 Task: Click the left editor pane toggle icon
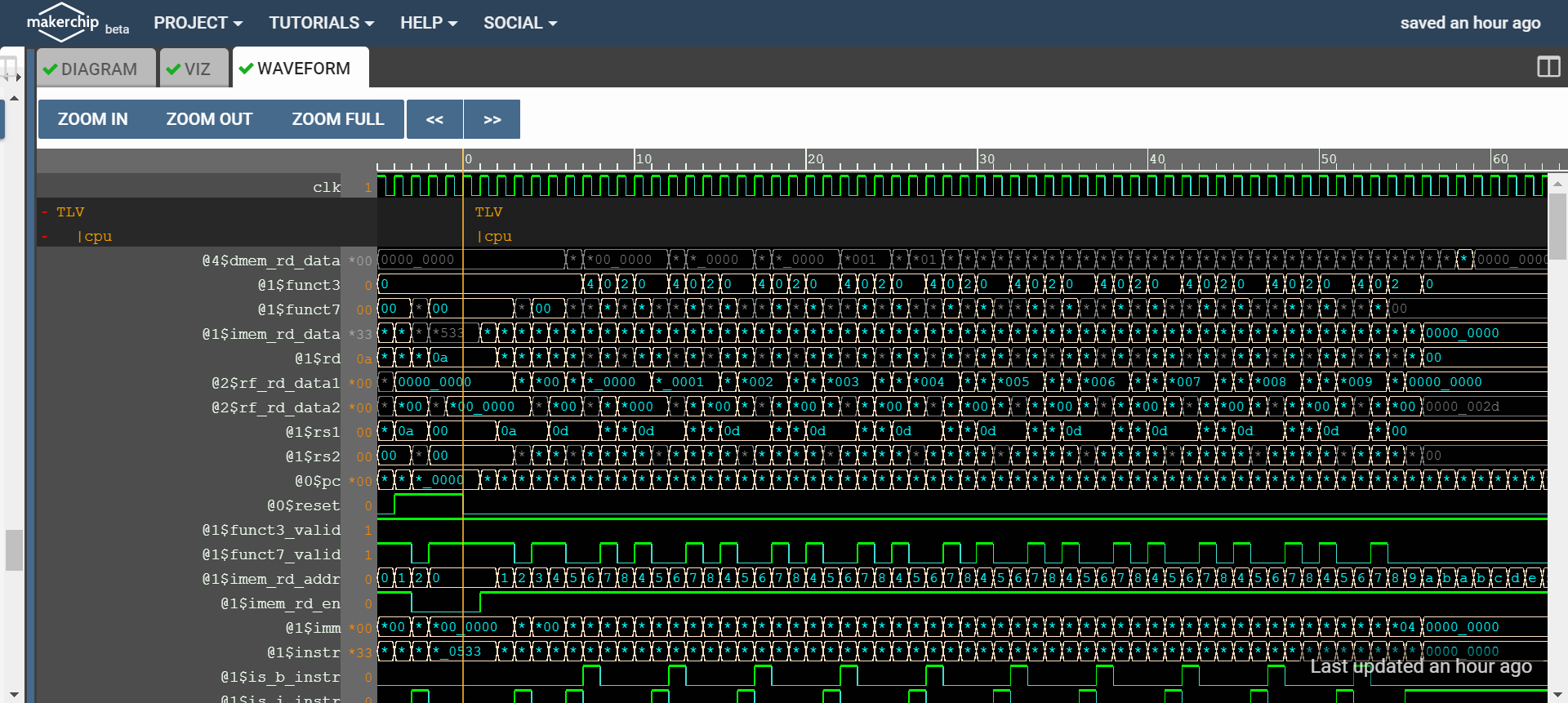coord(10,69)
